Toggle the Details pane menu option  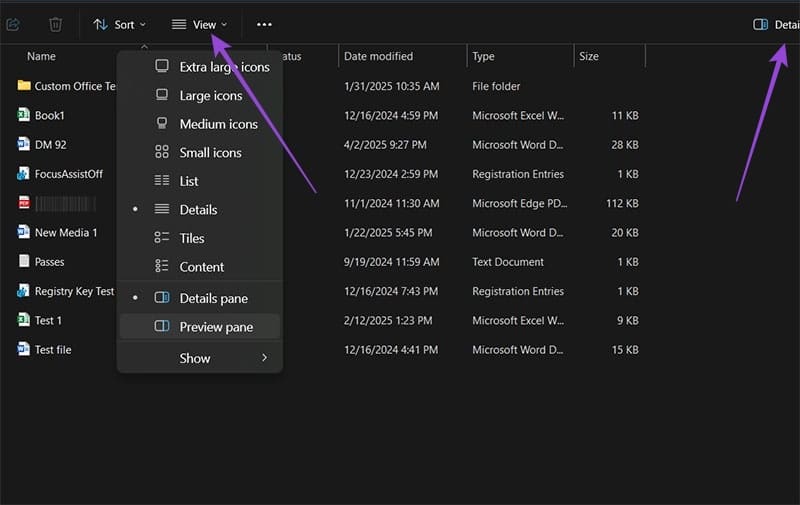coord(200,298)
